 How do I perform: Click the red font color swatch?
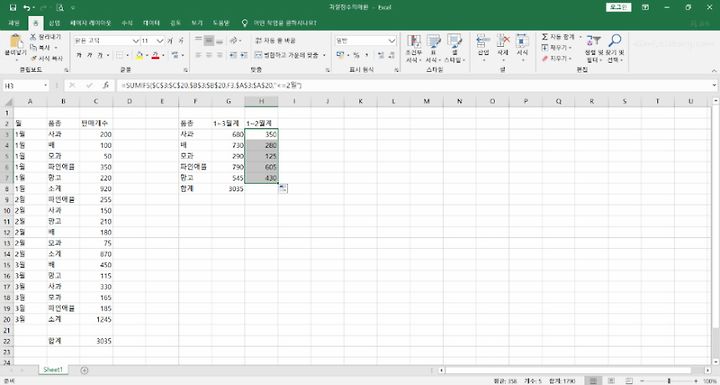tap(155, 56)
